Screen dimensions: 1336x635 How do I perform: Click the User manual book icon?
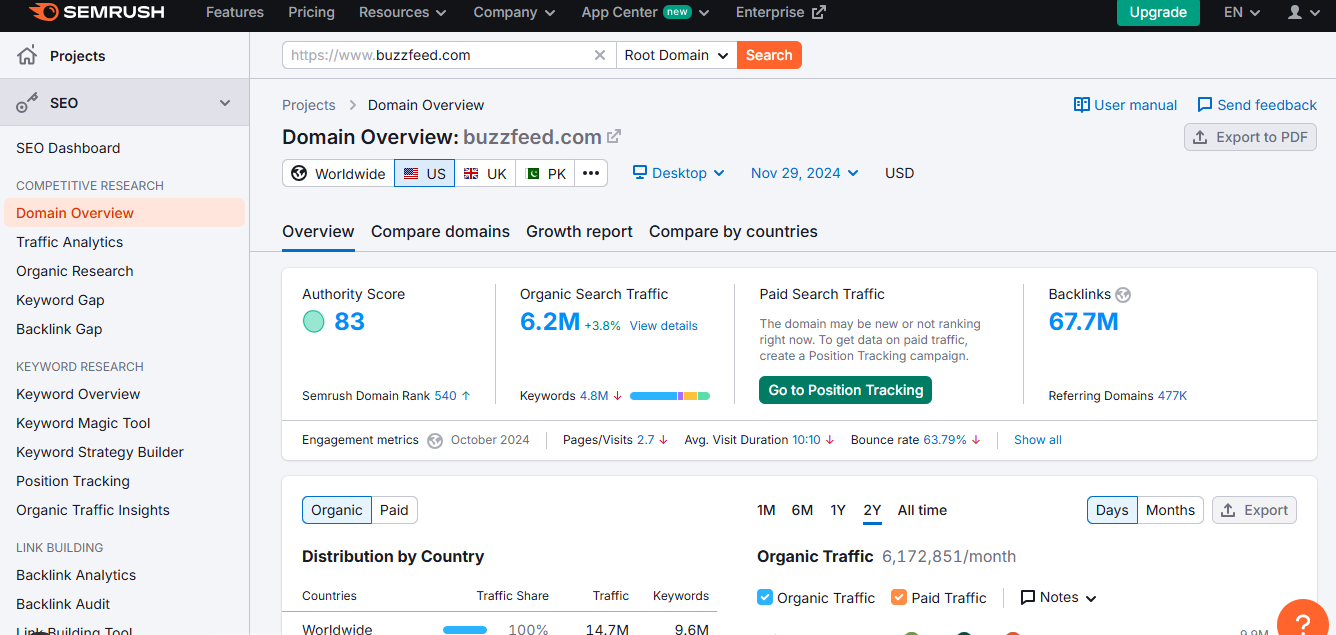tap(1081, 105)
